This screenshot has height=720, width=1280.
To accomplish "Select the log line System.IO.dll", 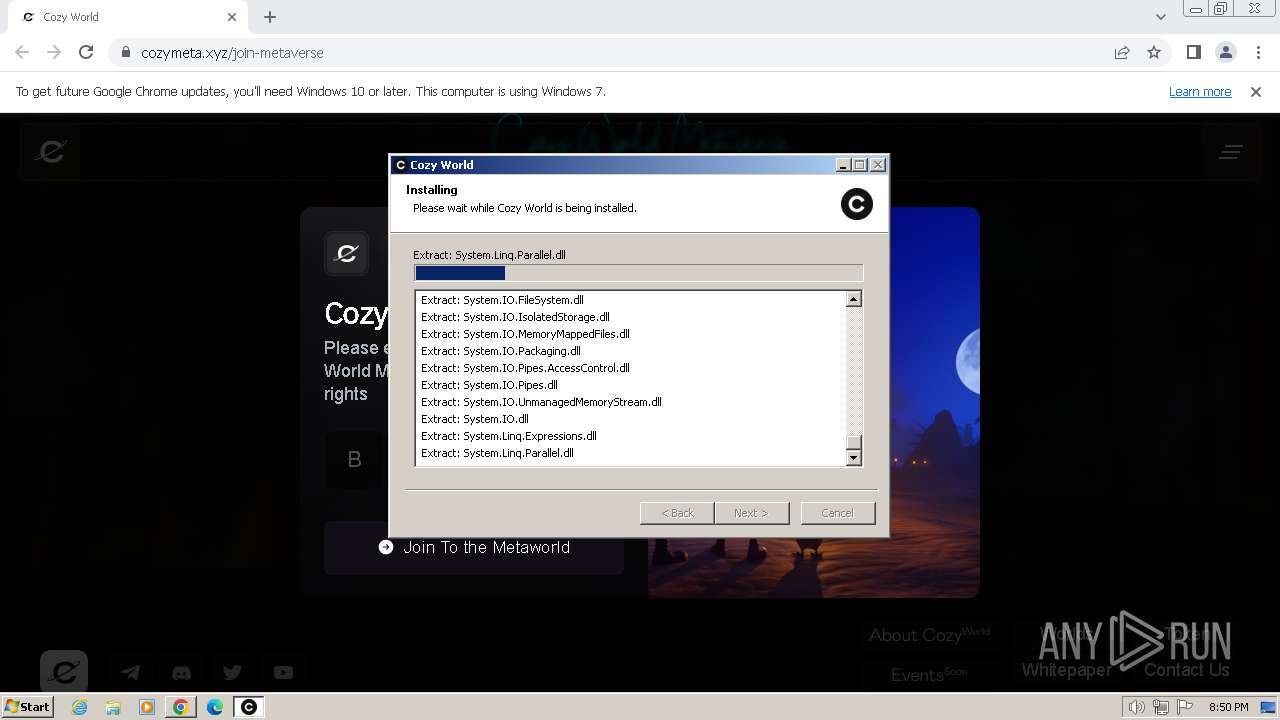I will pos(475,419).
